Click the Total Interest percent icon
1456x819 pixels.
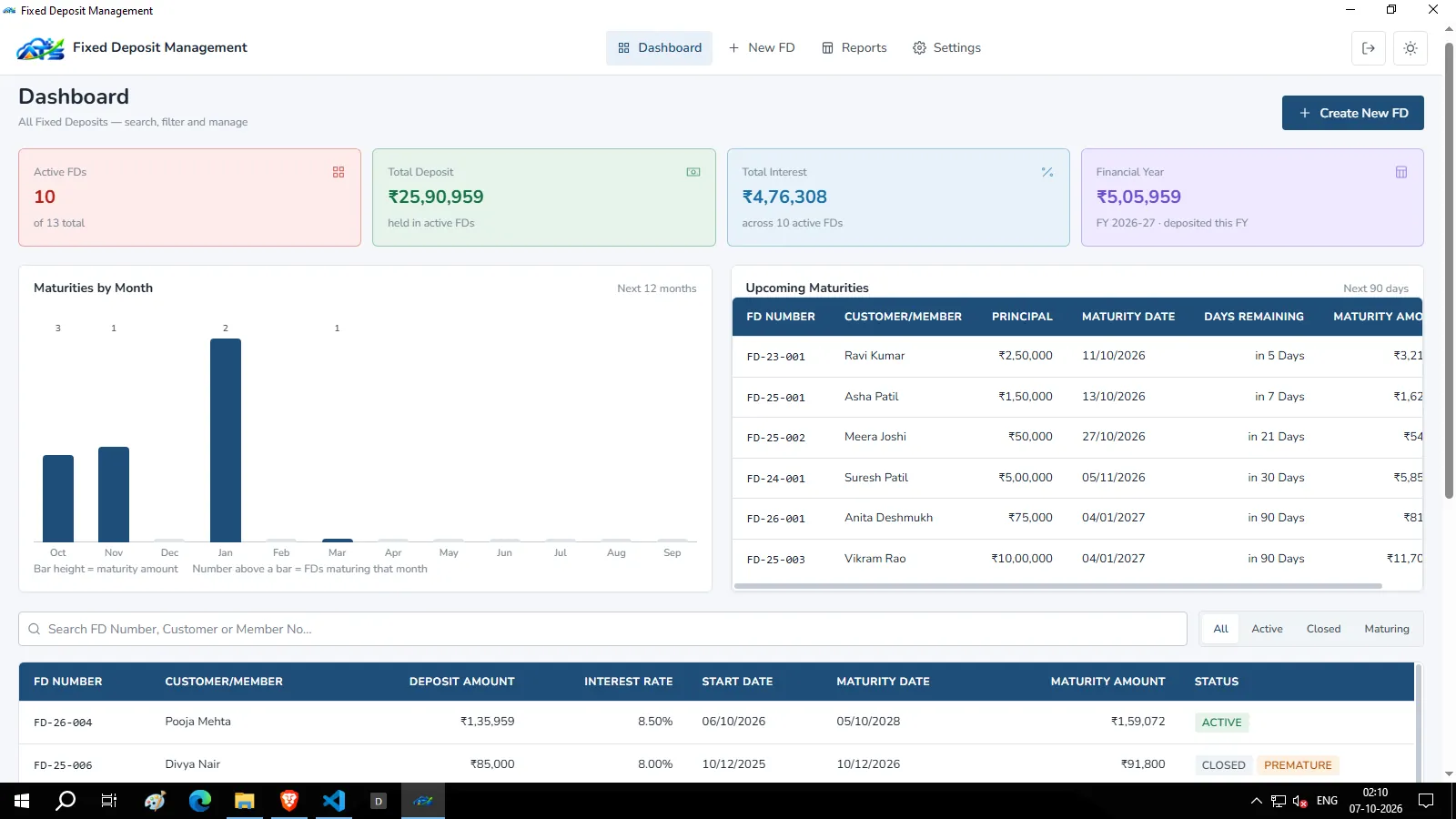1047,172
